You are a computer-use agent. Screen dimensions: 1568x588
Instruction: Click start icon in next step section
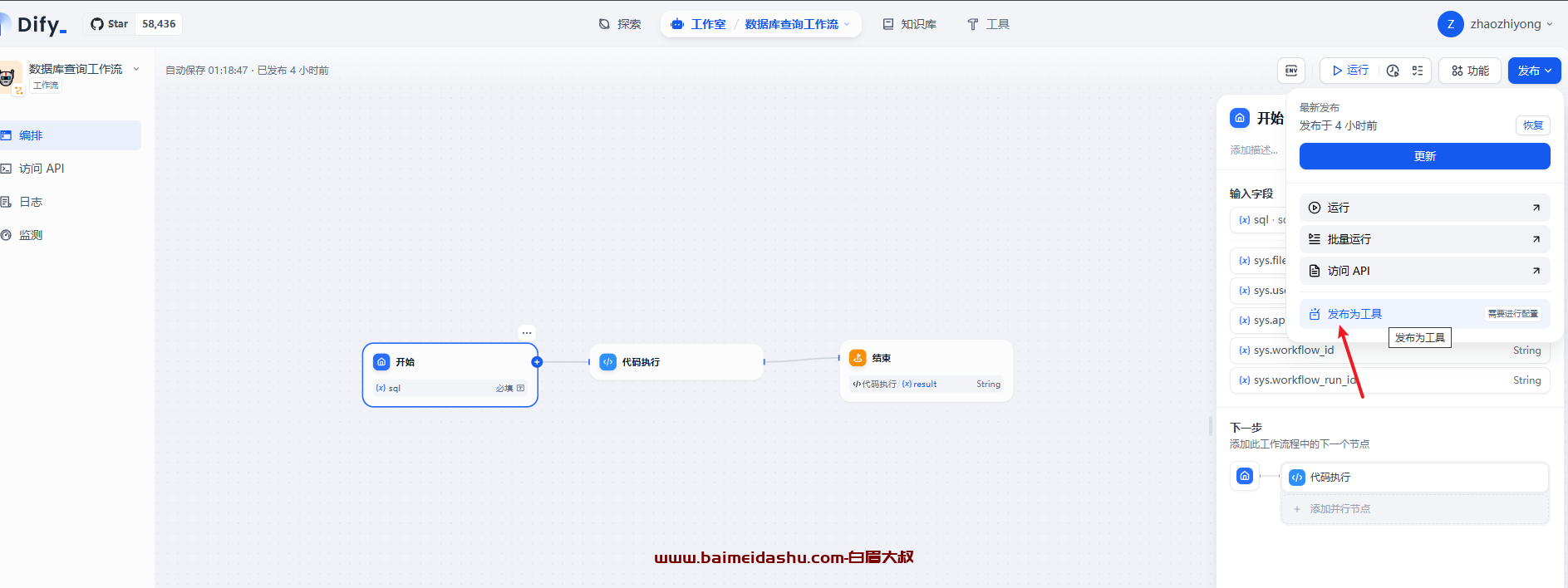pos(1245,476)
